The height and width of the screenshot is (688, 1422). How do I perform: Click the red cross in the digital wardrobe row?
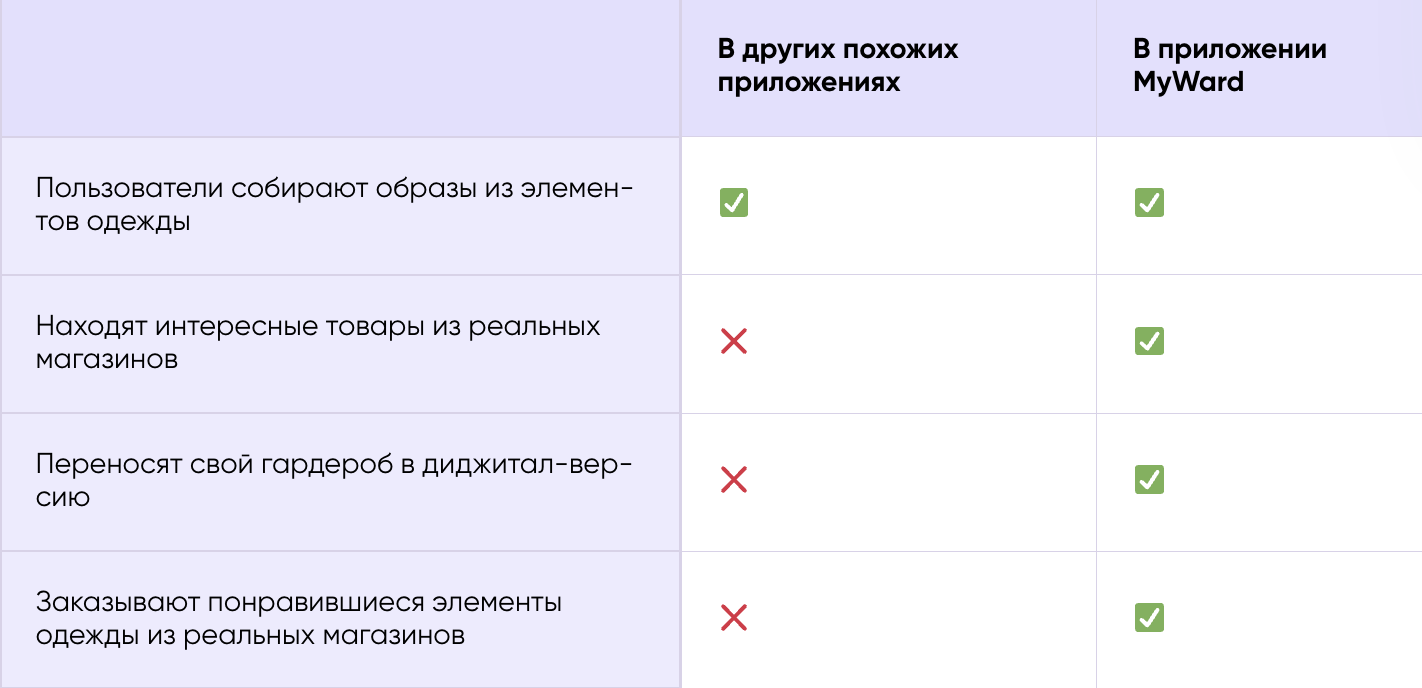(733, 479)
